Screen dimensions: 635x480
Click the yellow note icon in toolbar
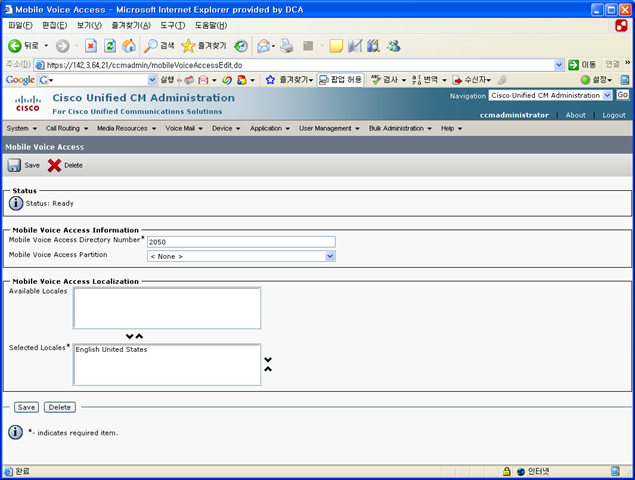tap(336, 46)
